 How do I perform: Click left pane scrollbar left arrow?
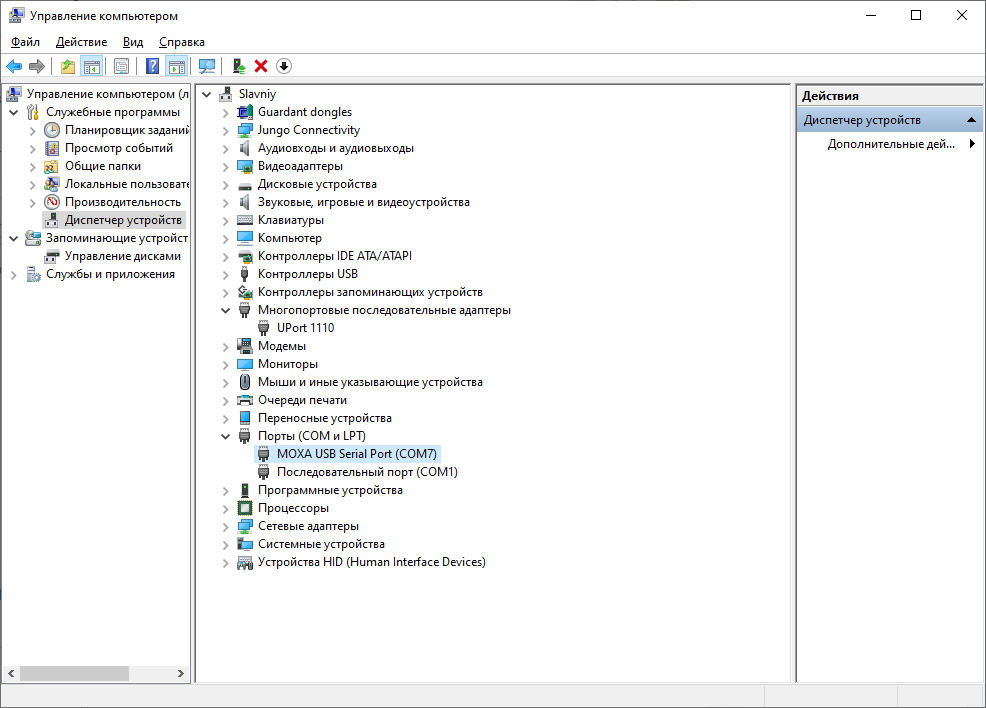(x=11, y=673)
